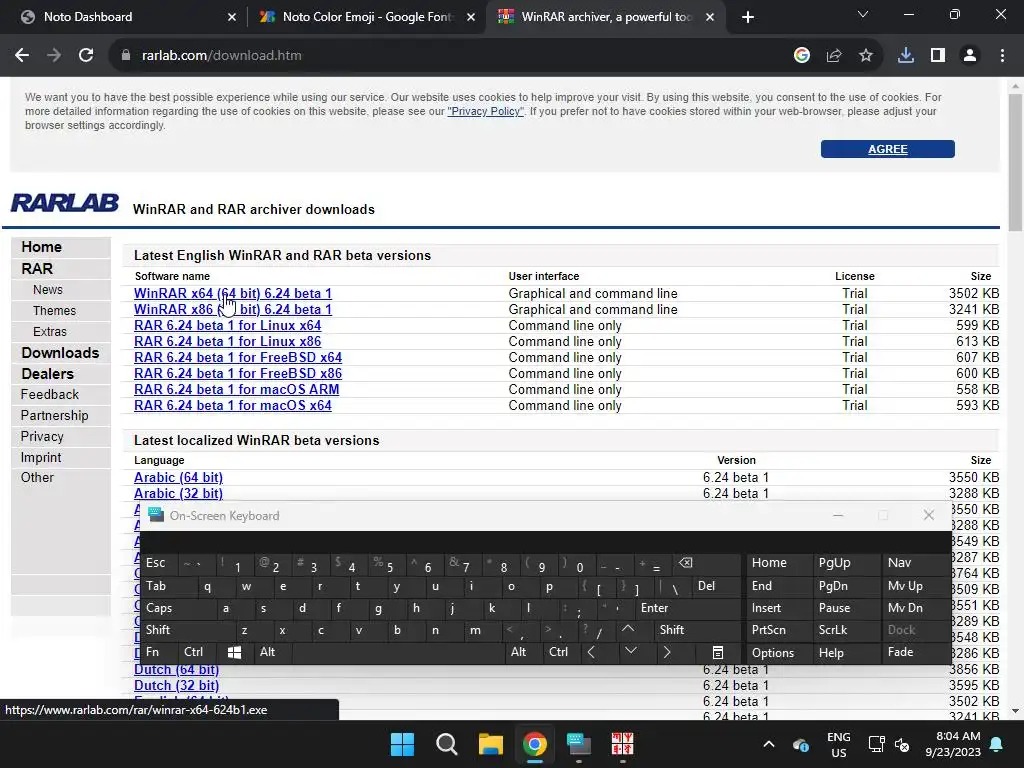This screenshot has height=768, width=1024.
Task: Toggle the Fn key on keyboard
Action: click(x=158, y=652)
